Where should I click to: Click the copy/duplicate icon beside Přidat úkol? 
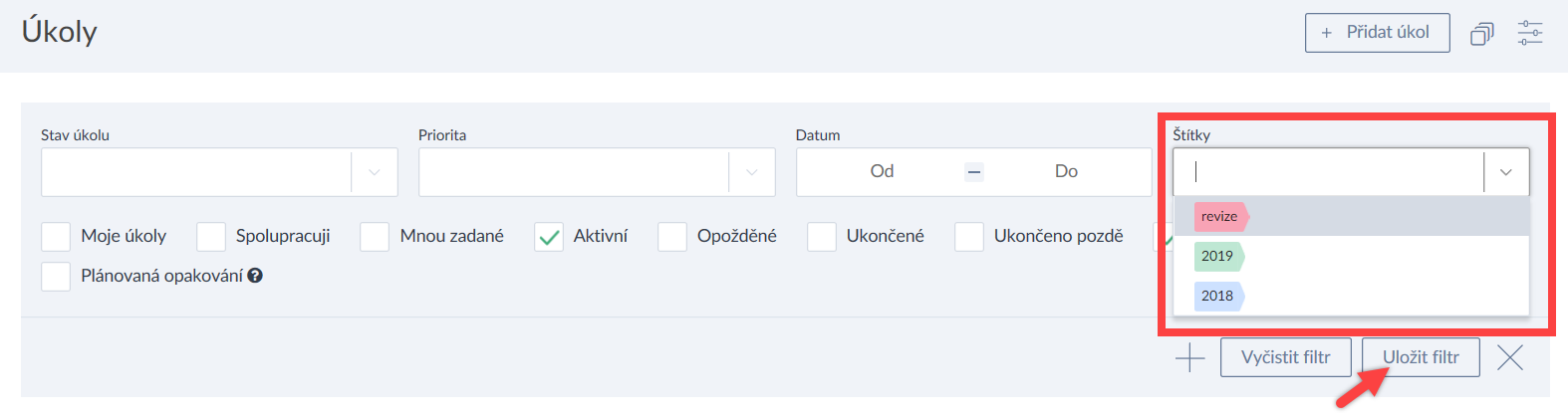(x=1481, y=34)
